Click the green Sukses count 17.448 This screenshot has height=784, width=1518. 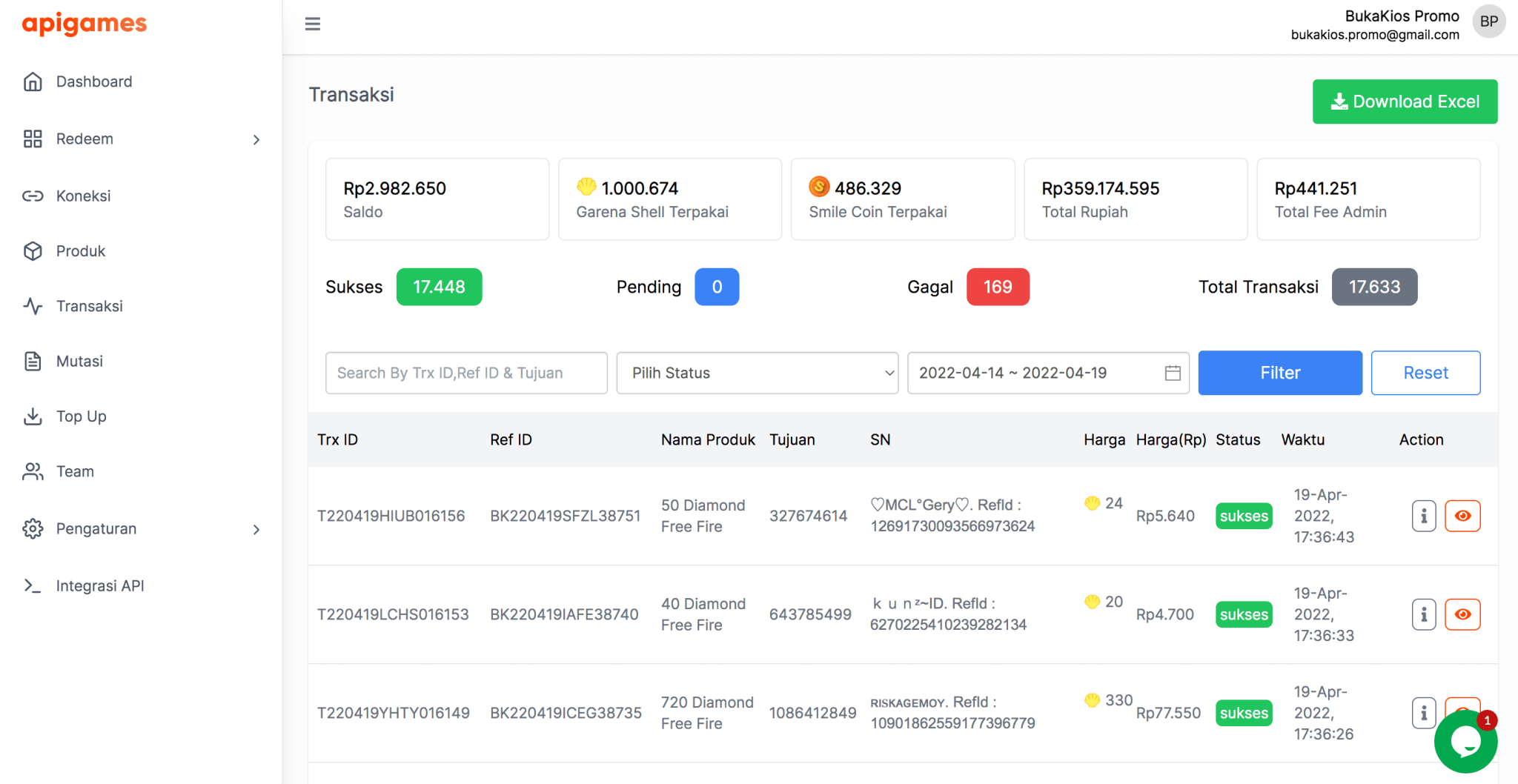[x=439, y=287]
